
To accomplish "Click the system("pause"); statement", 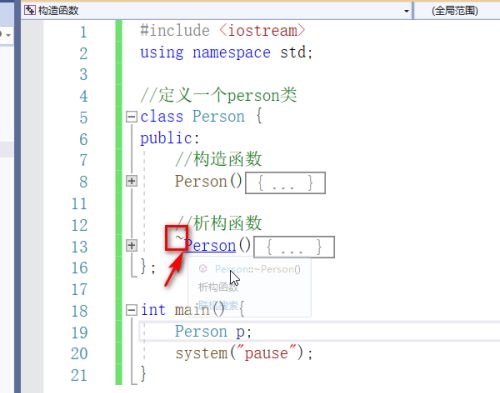I will [244, 353].
